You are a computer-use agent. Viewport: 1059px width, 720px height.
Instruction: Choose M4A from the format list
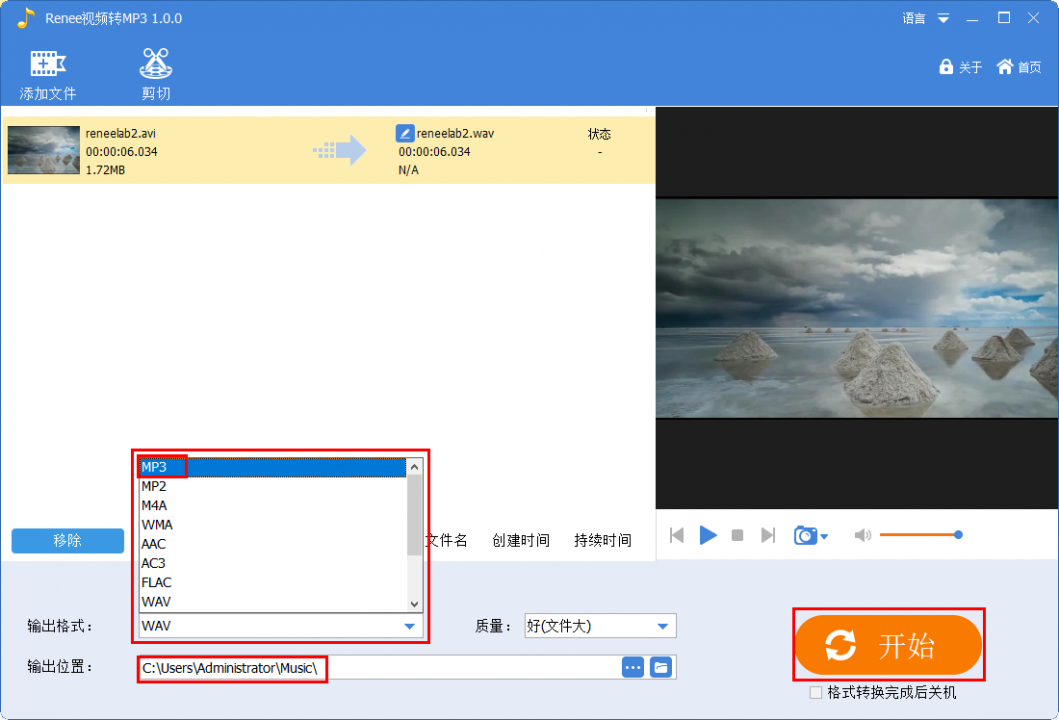pyautogui.click(x=272, y=505)
